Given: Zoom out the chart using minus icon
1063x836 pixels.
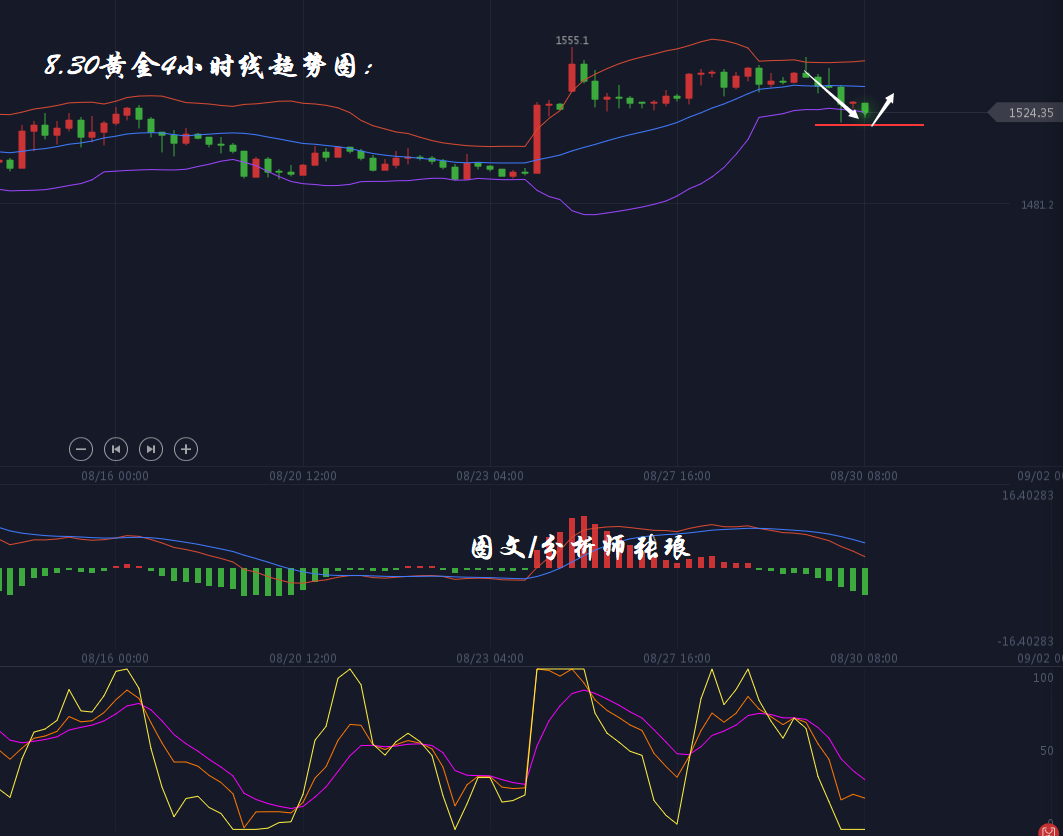Looking at the screenshot, I should (x=81, y=449).
